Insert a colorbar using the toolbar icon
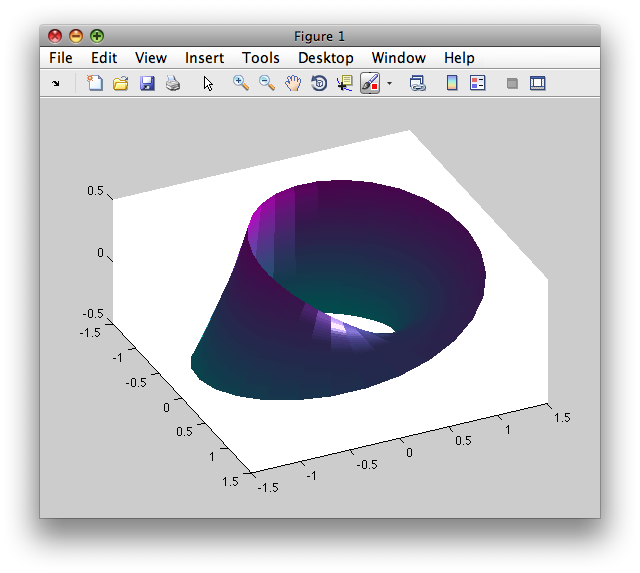Viewport: 640px width, 573px height. (x=452, y=83)
